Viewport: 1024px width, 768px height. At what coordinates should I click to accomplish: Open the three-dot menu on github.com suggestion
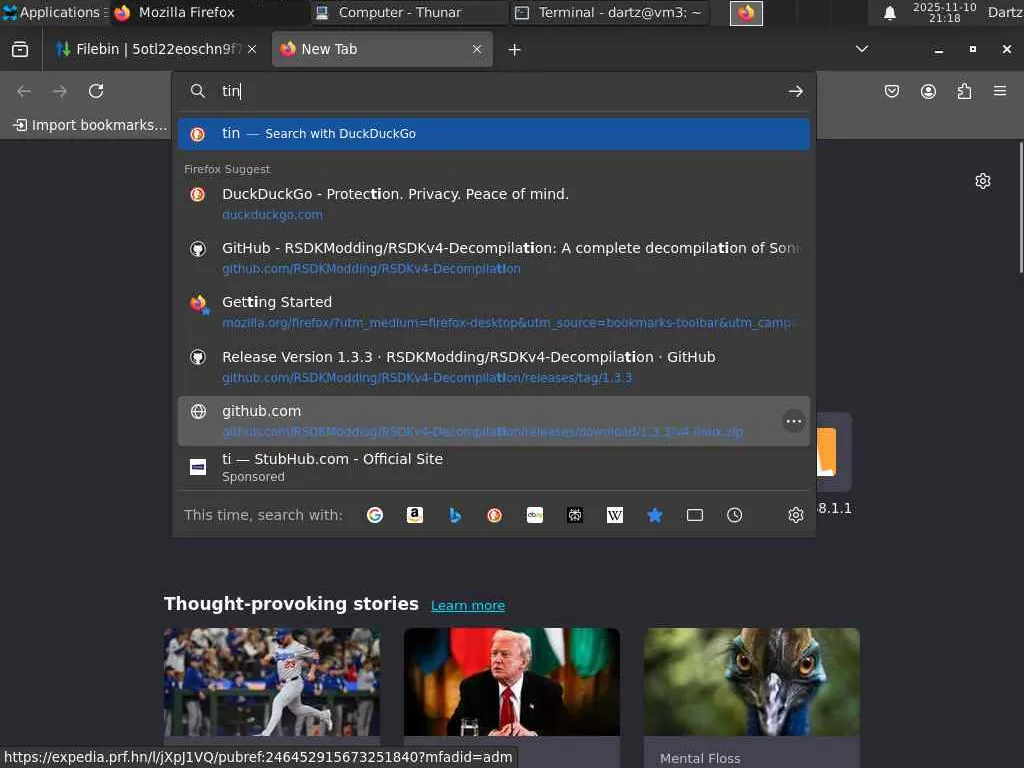(x=794, y=421)
